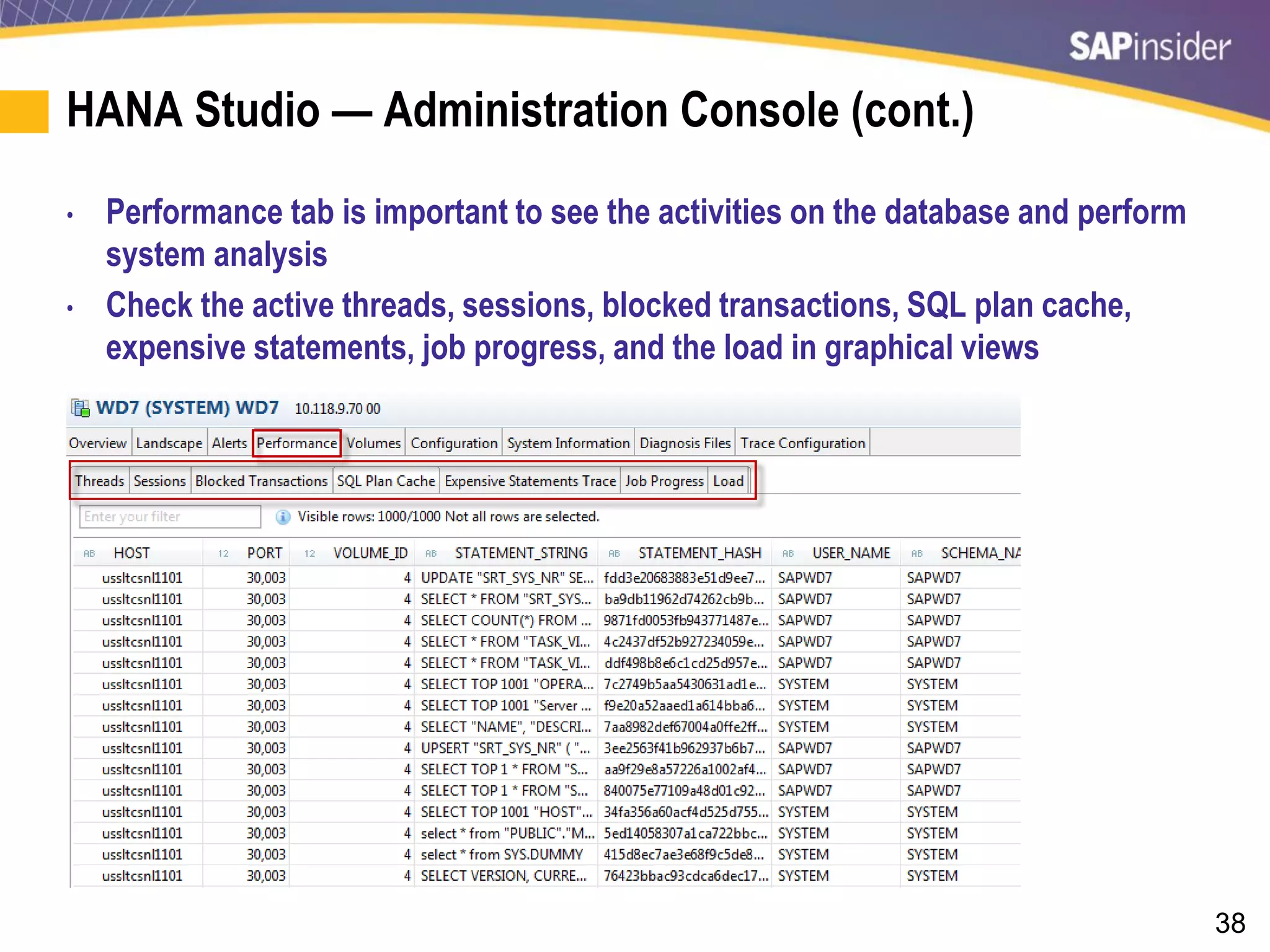Select the select * from "PUBLIC"."M... cell
1270x952 pixels.
507,834
